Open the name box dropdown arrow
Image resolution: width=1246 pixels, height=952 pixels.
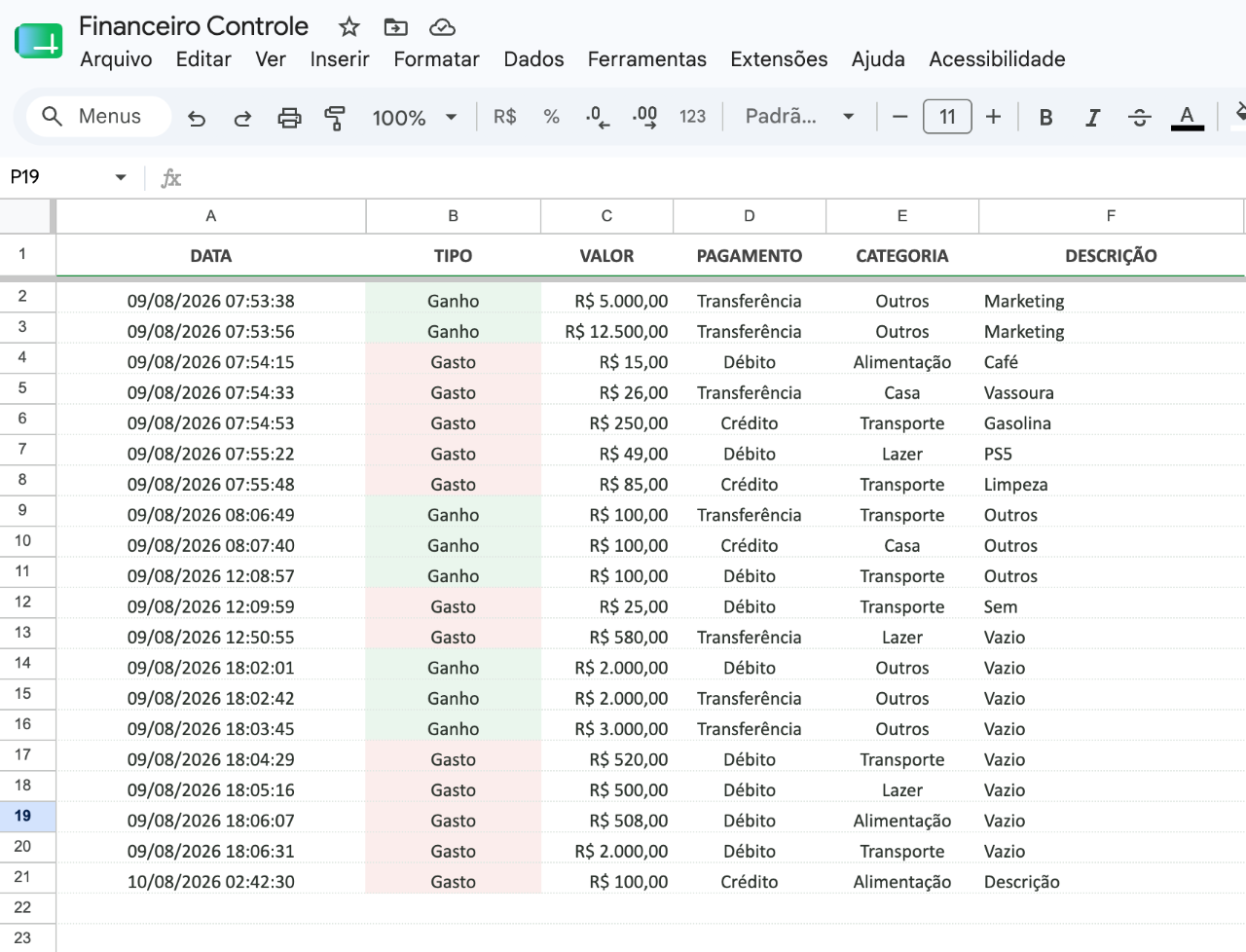[x=121, y=177]
